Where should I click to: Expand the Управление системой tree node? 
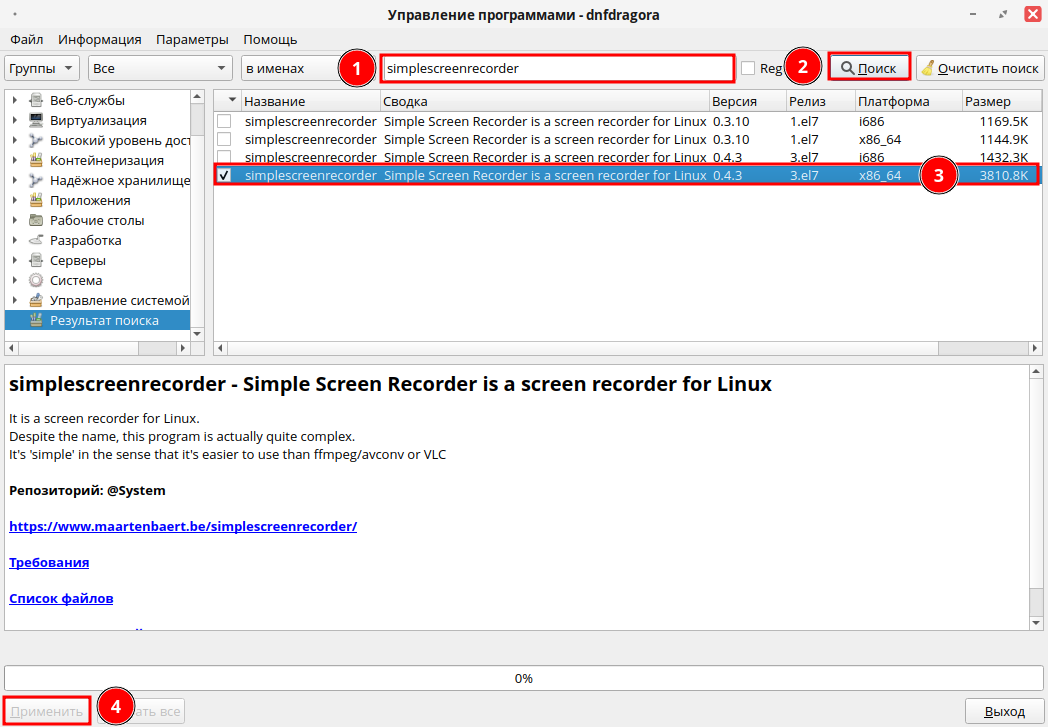[x=15, y=301]
